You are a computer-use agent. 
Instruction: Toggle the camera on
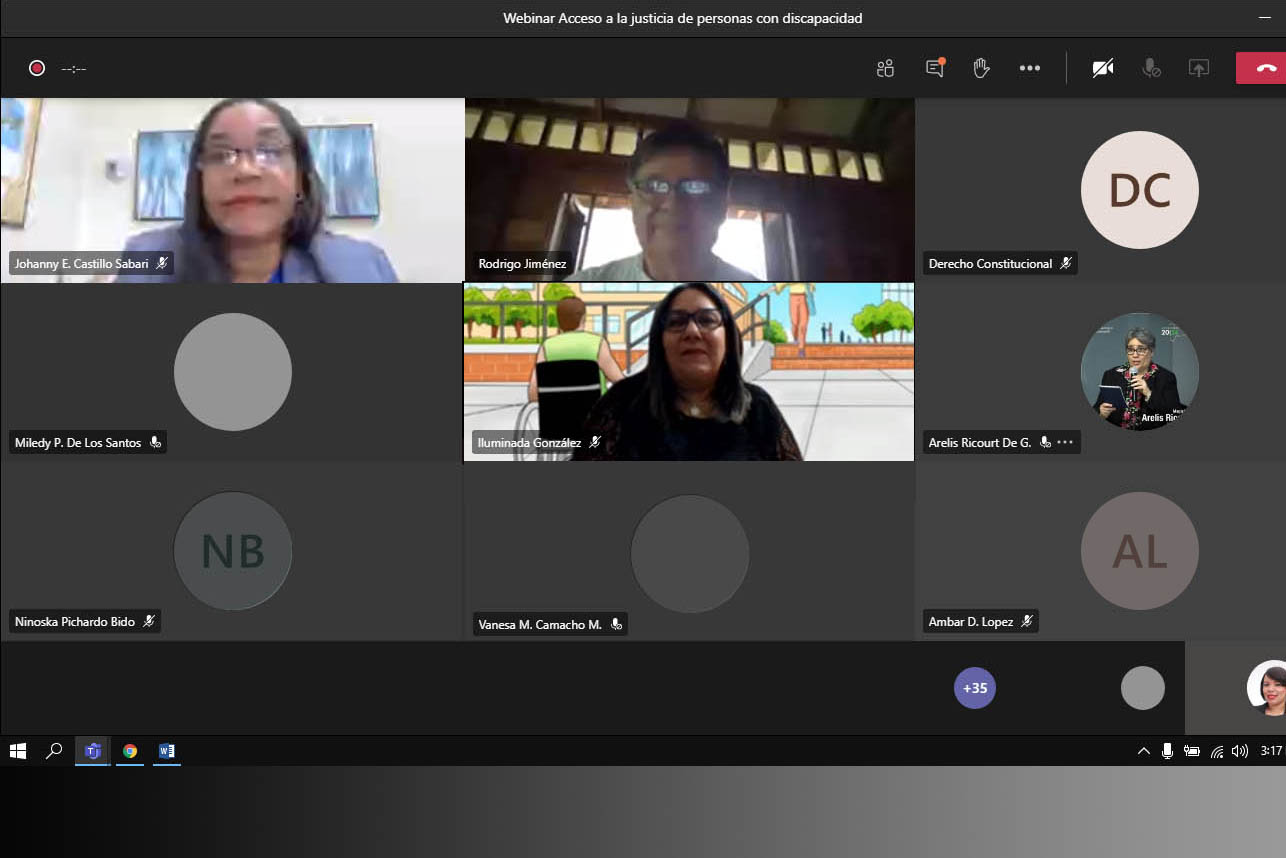1103,68
